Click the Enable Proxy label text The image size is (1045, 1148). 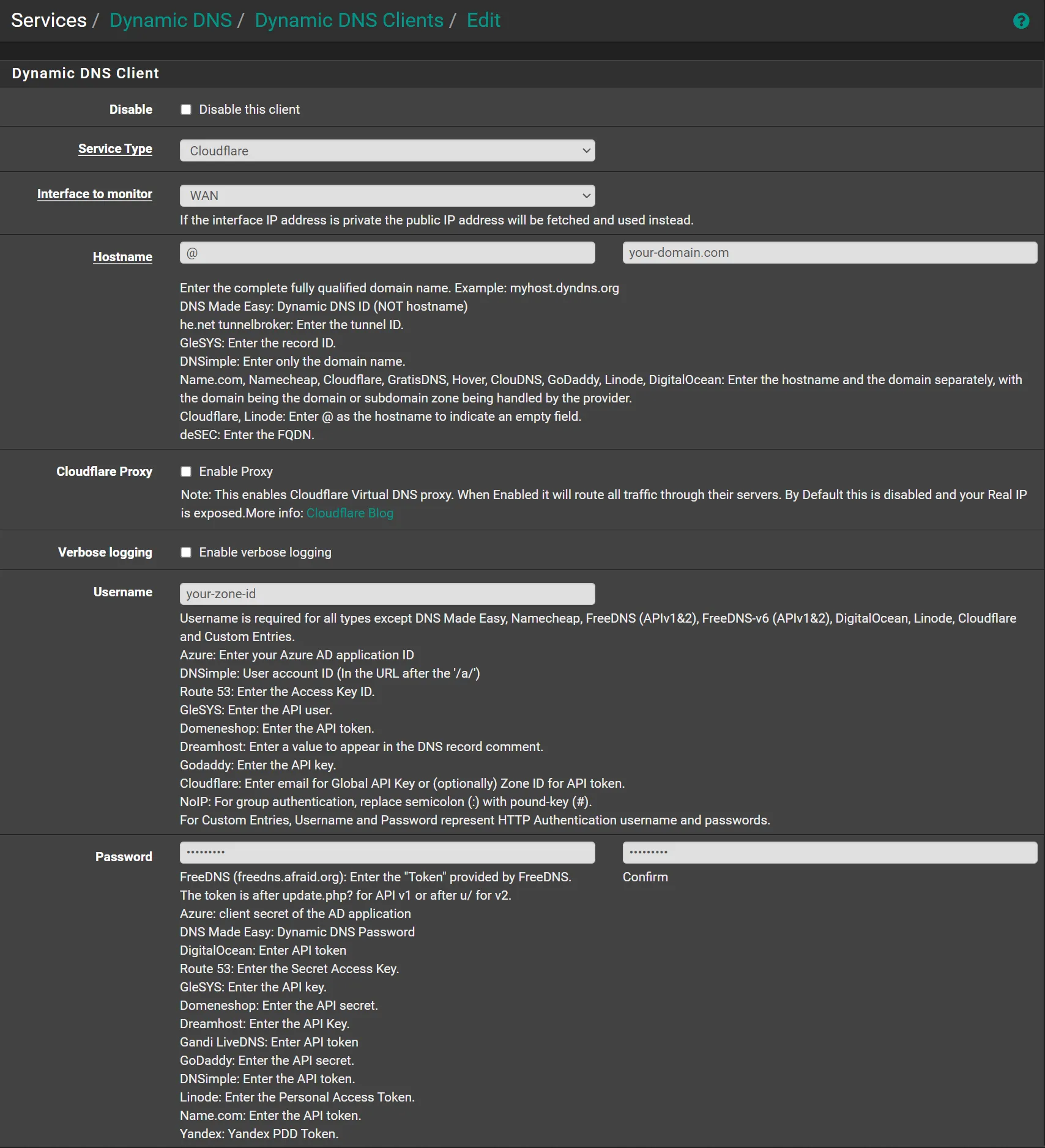coord(236,472)
